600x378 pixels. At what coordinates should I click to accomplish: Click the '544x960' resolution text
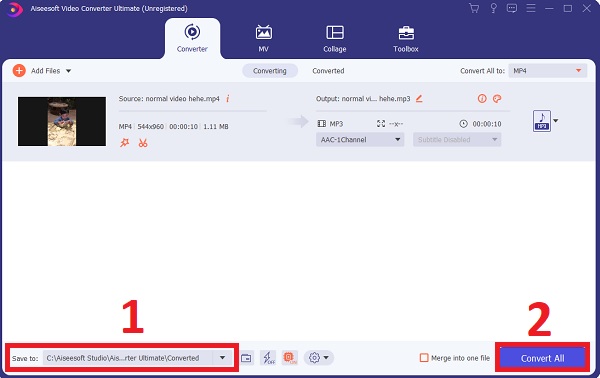151,127
